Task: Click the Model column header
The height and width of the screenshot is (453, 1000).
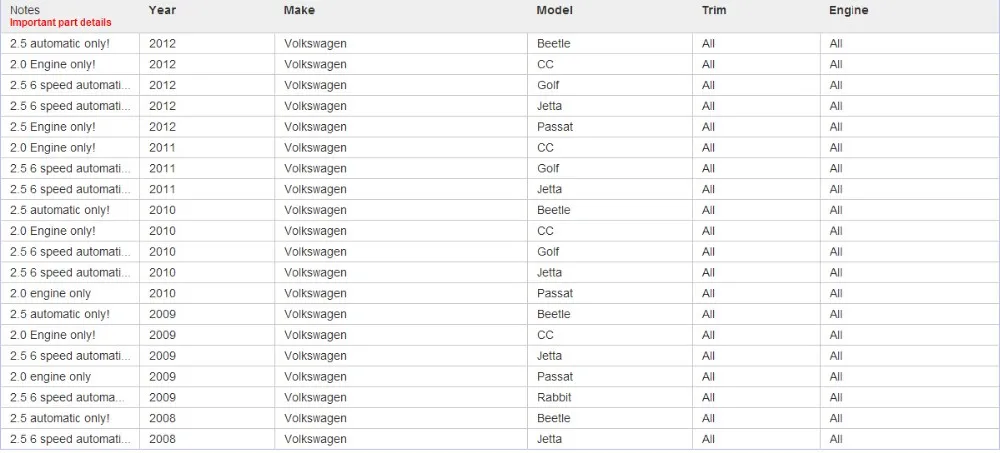Action: (554, 11)
